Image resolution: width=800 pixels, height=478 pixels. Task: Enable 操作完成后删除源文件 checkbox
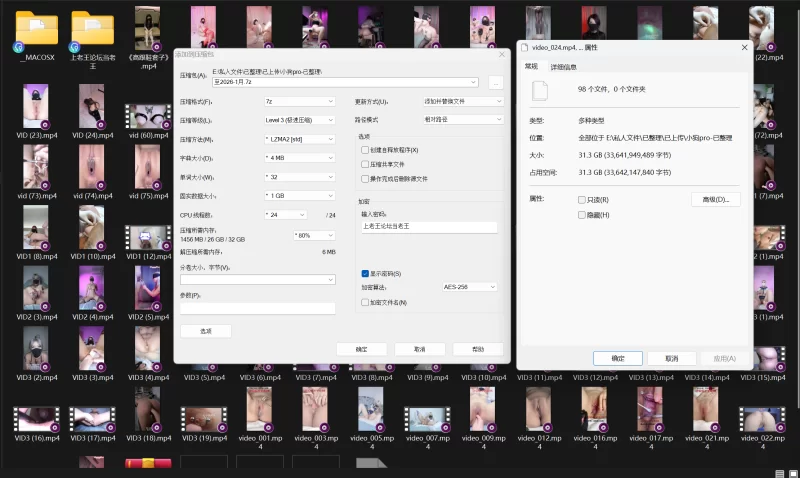coord(365,179)
